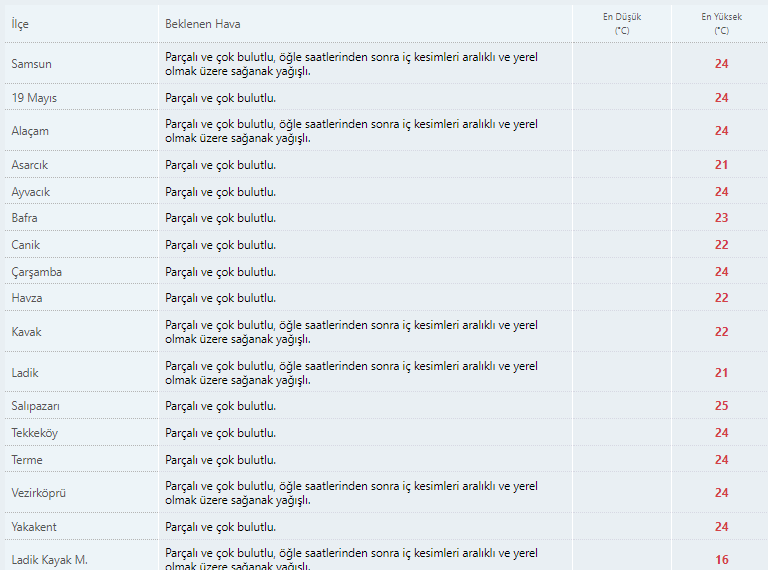This screenshot has width=768, height=570.
Task: Select the Havza district name
Action: tap(27, 298)
